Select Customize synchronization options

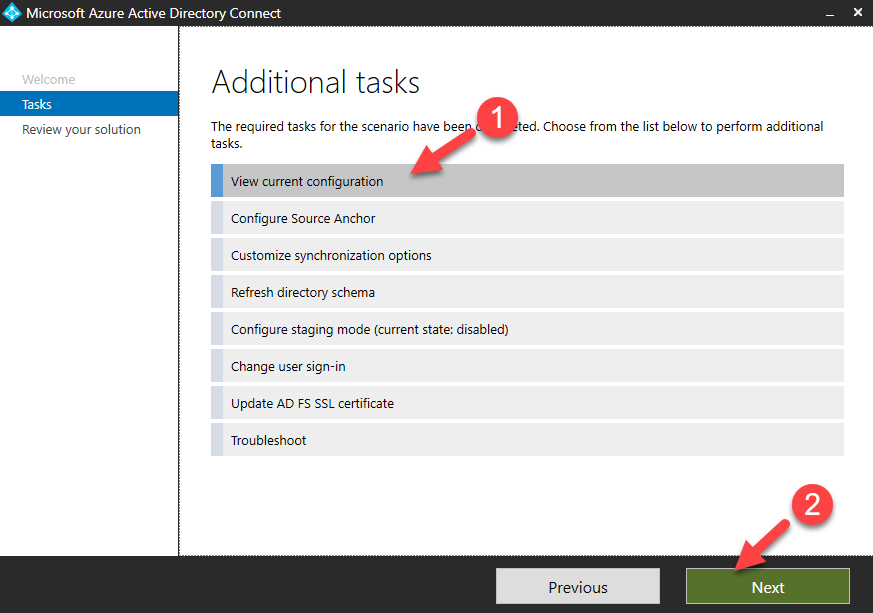point(527,255)
